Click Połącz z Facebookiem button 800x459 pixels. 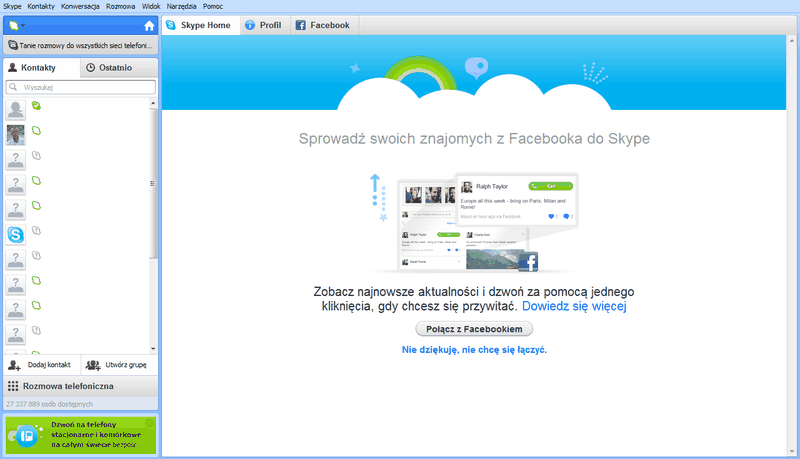coord(474,329)
